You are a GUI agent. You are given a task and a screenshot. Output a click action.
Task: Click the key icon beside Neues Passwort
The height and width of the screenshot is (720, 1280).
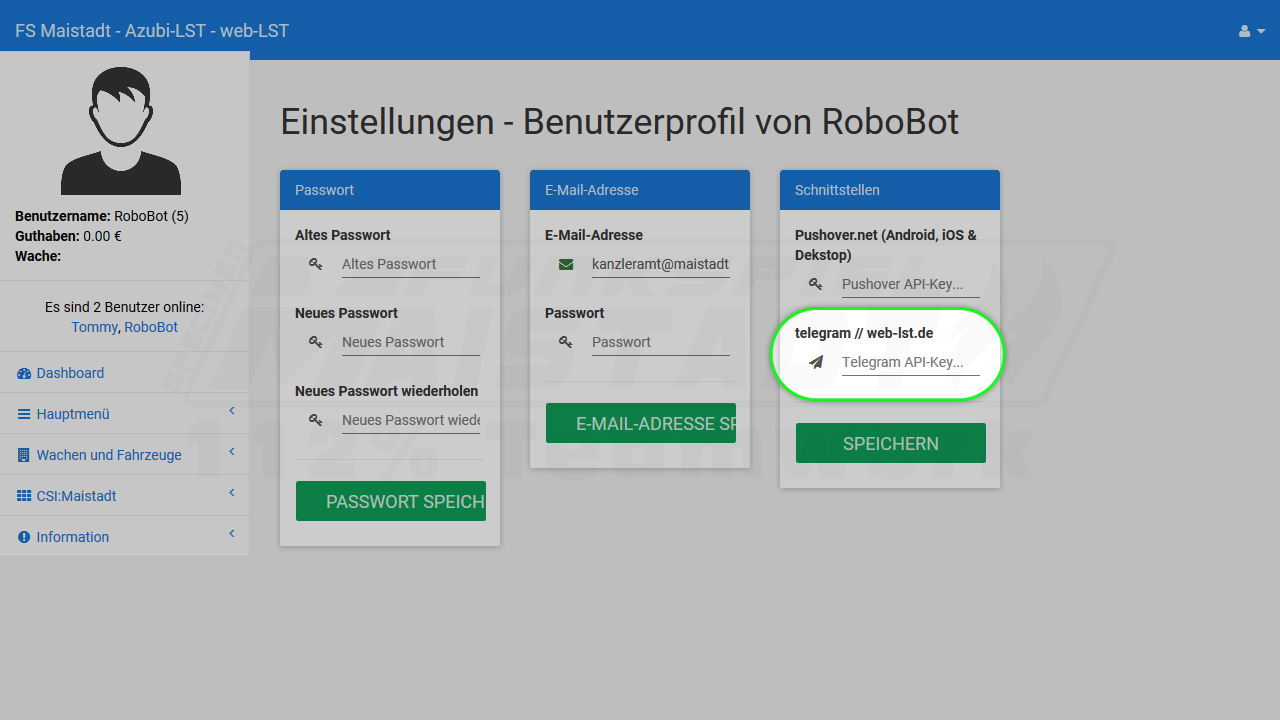315,342
